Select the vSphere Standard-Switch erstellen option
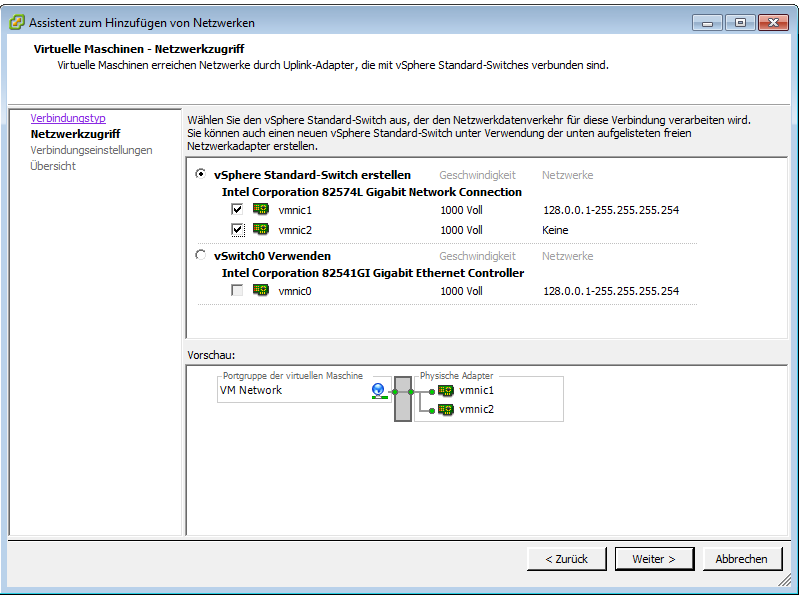 (x=198, y=172)
